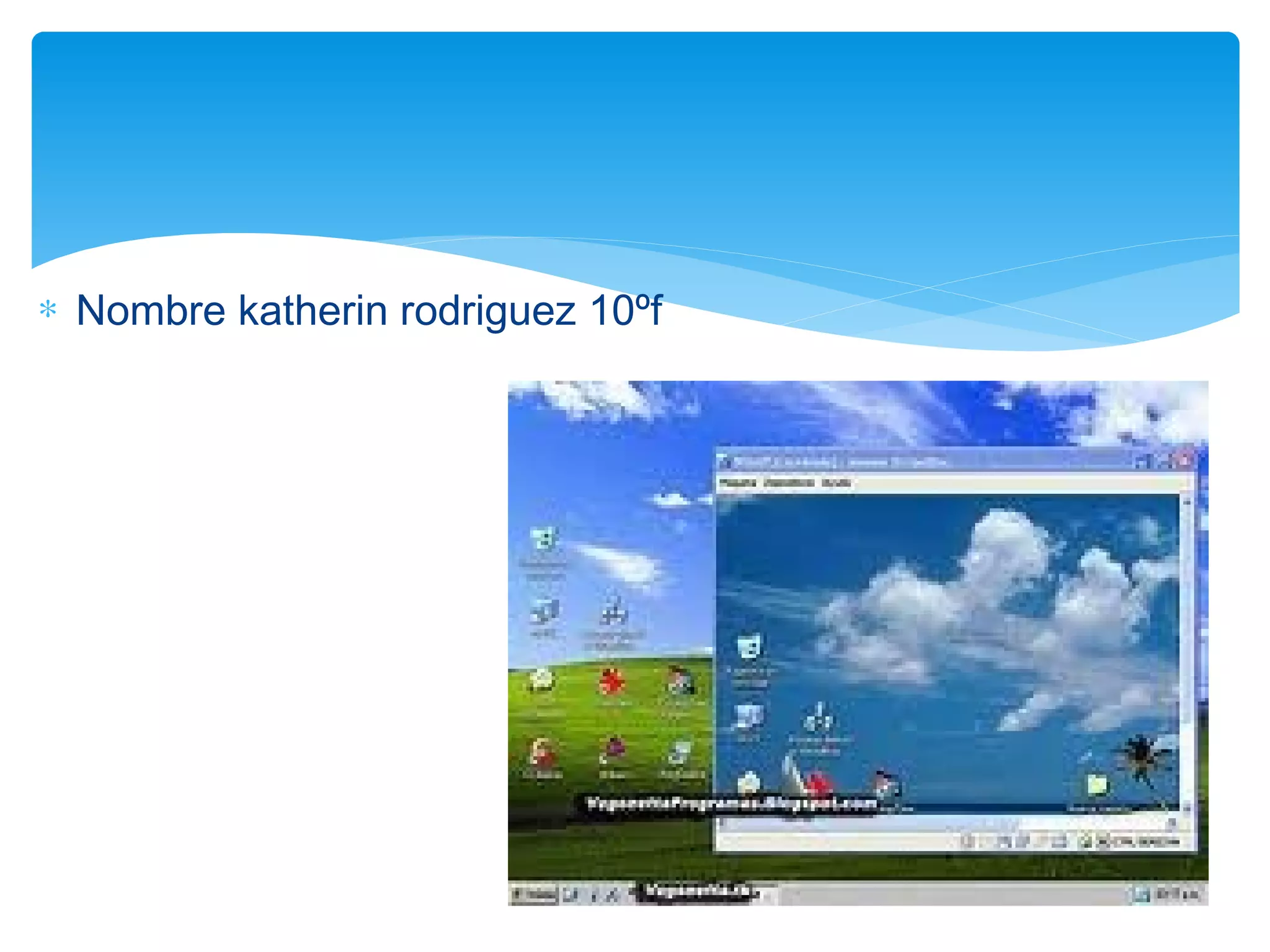Open the Máquina menu in the VM window
1270x952 pixels.
coord(737,483)
